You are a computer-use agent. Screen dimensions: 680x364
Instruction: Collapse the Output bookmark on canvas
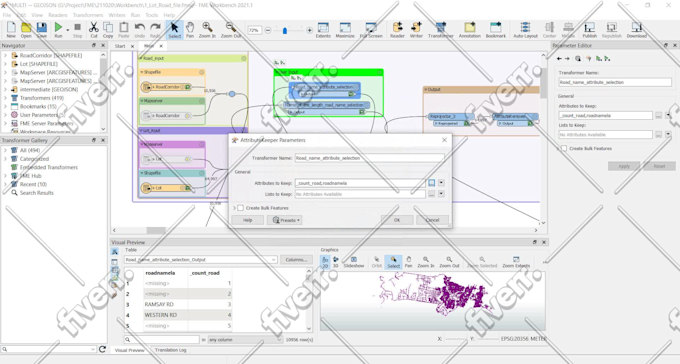point(425,89)
